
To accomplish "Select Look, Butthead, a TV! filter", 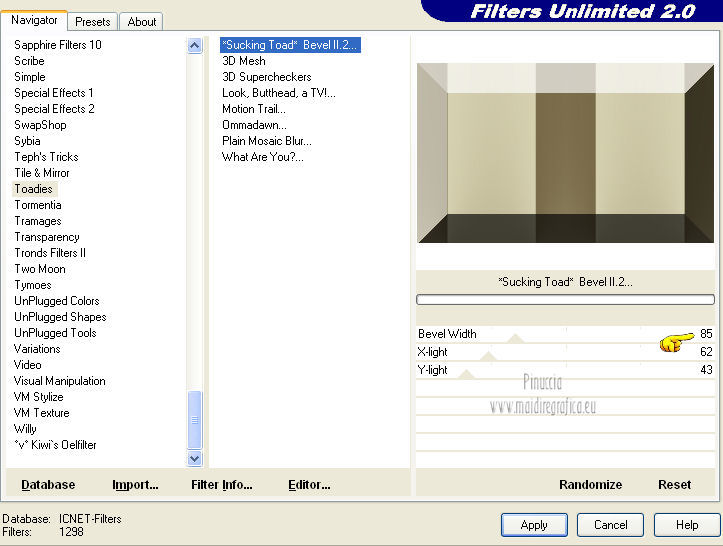I will click(x=279, y=93).
